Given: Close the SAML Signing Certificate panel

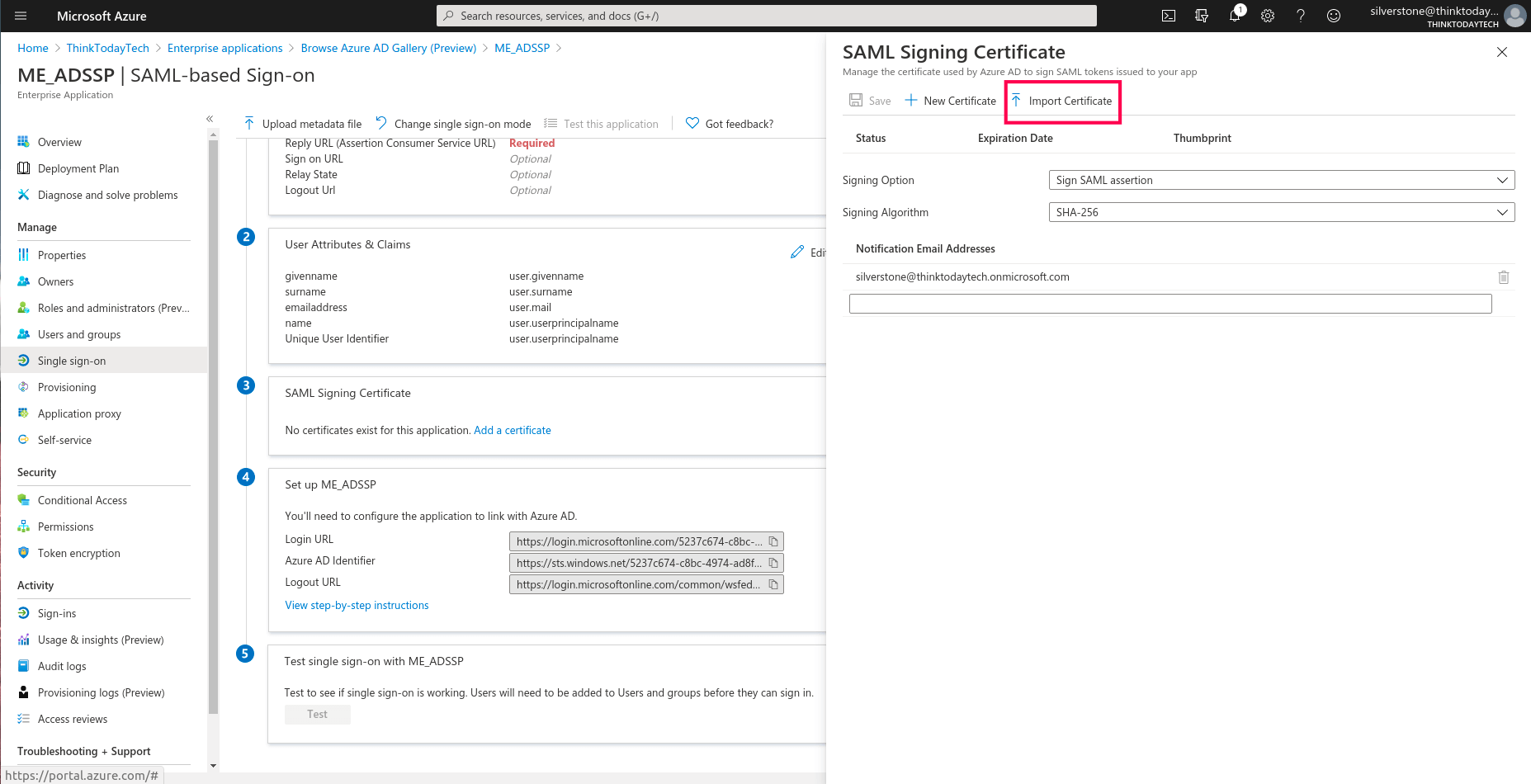Looking at the screenshot, I should pyautogui.click(x=1502, y=52).
